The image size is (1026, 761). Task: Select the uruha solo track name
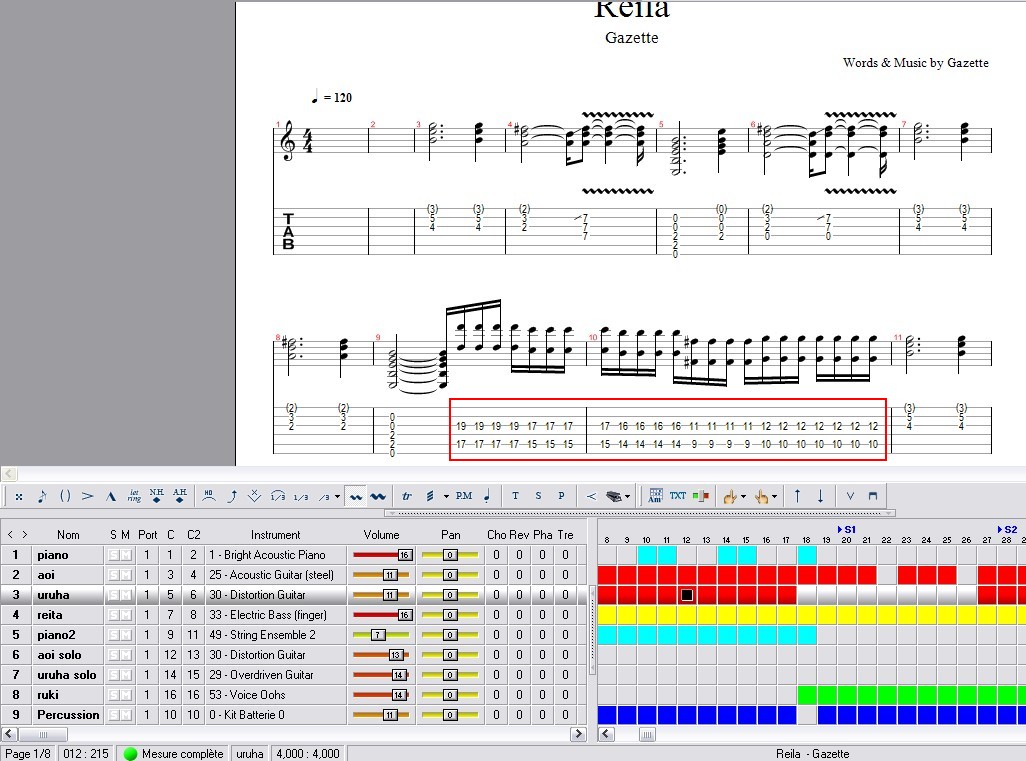(67, 675)
